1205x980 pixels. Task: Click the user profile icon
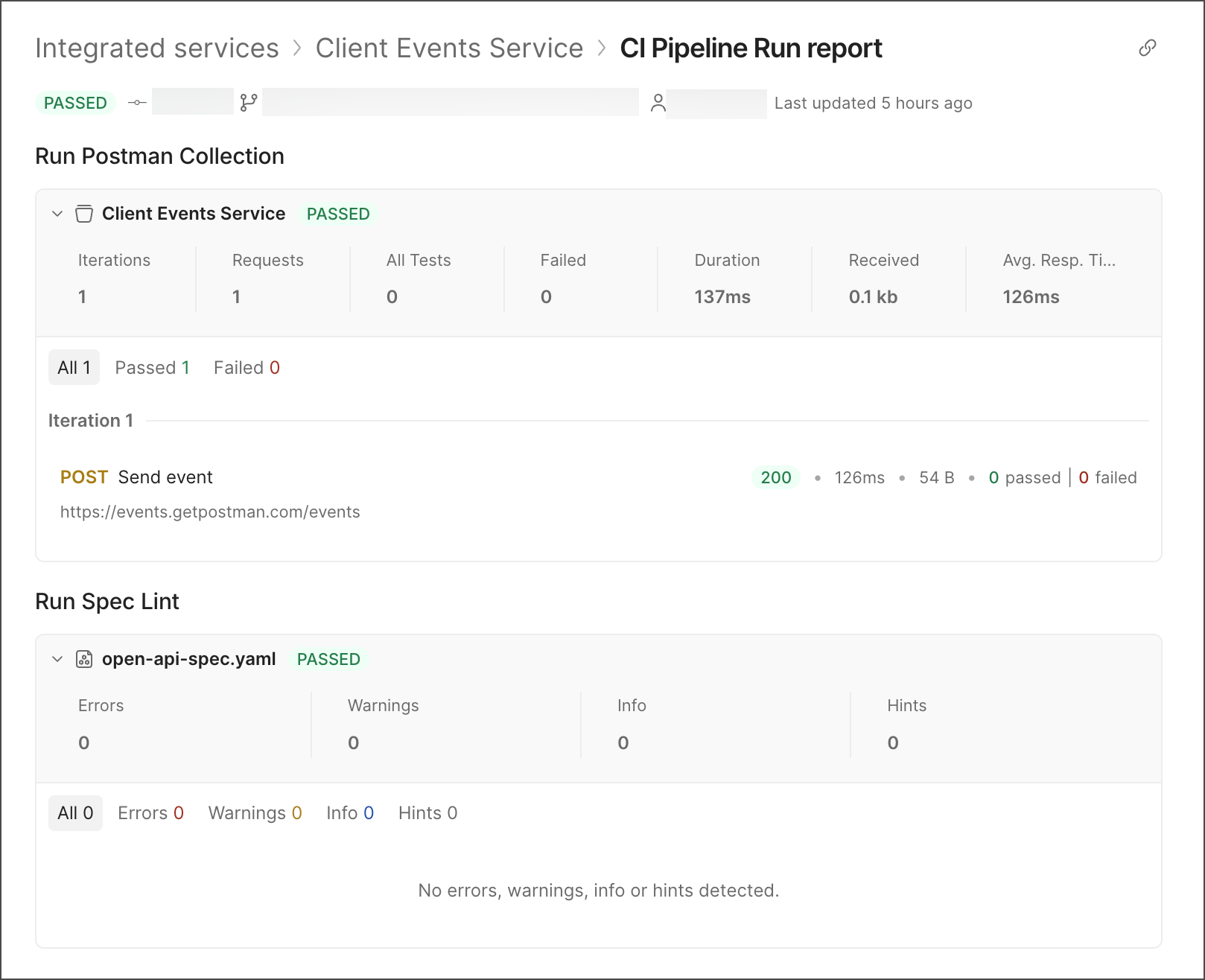[658, 103]
